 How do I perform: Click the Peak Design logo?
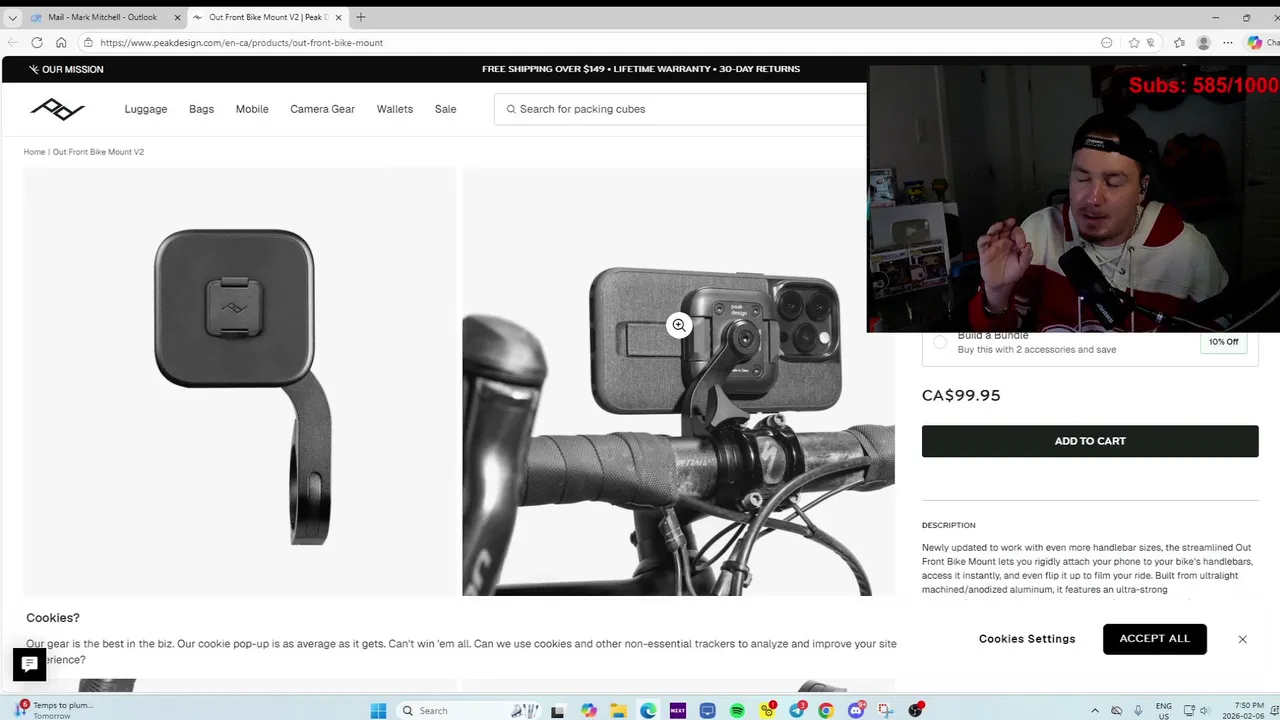(x=57, y=109)
